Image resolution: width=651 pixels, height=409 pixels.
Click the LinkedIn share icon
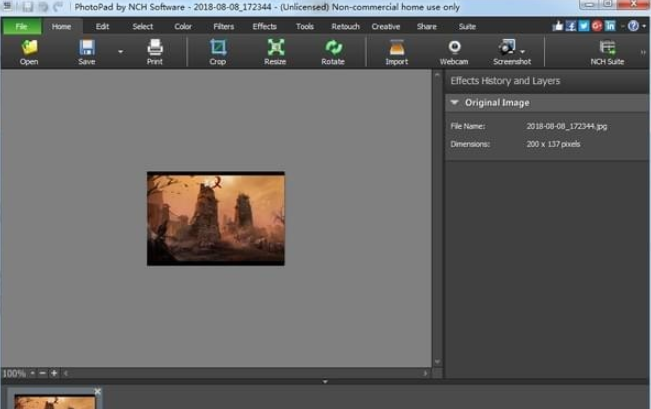tap(610, 26)
